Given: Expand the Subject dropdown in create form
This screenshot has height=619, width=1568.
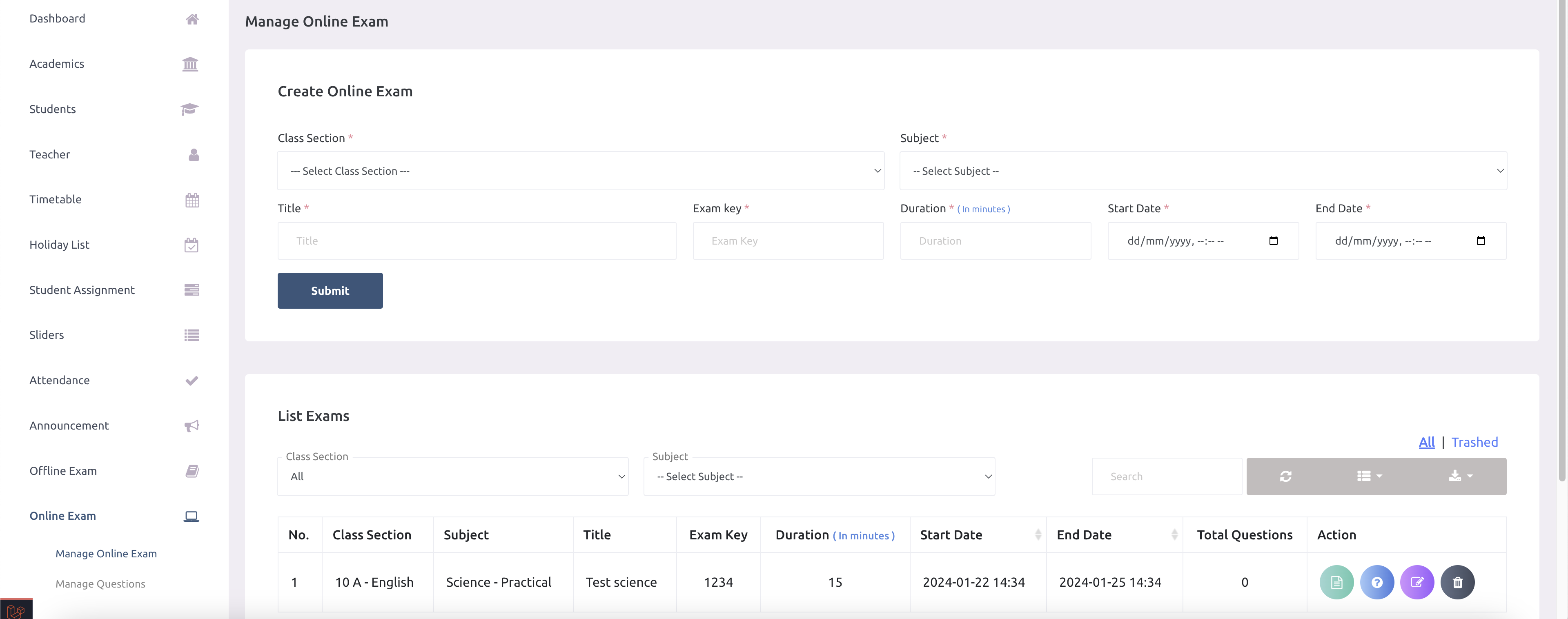Looking at the screenshot, I should [x=1203, y=171].
